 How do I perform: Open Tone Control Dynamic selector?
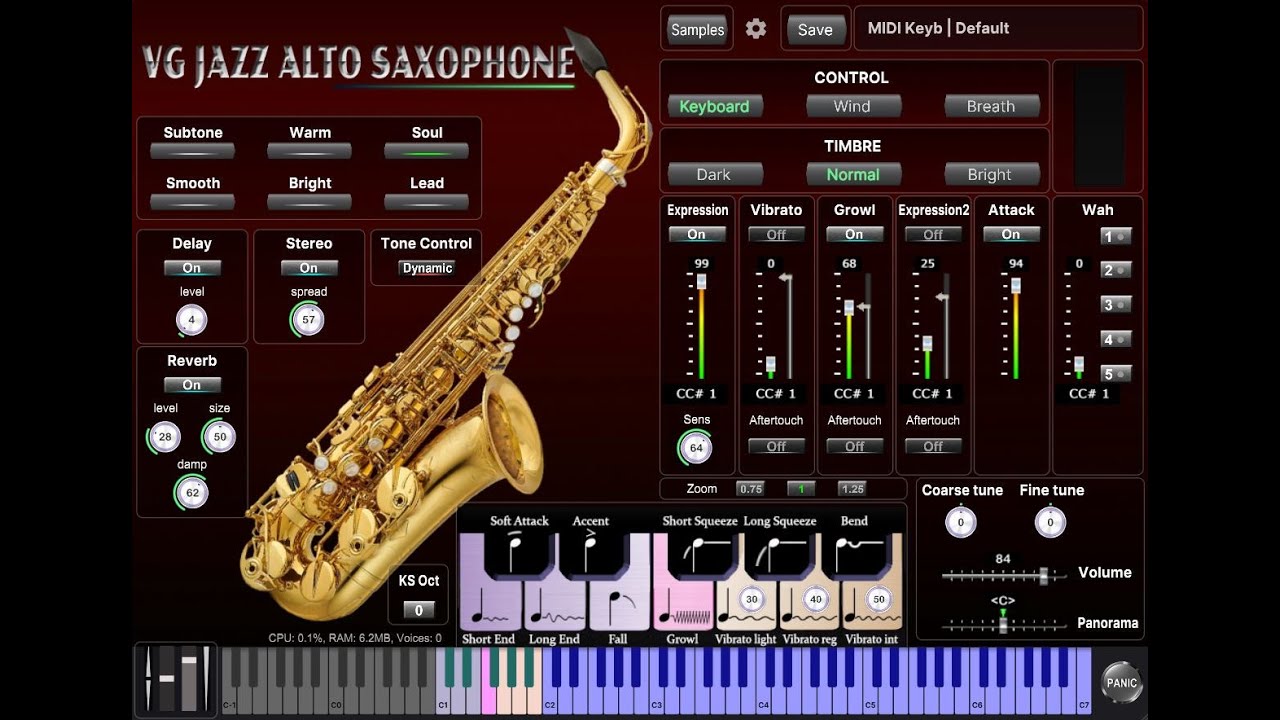427,268
